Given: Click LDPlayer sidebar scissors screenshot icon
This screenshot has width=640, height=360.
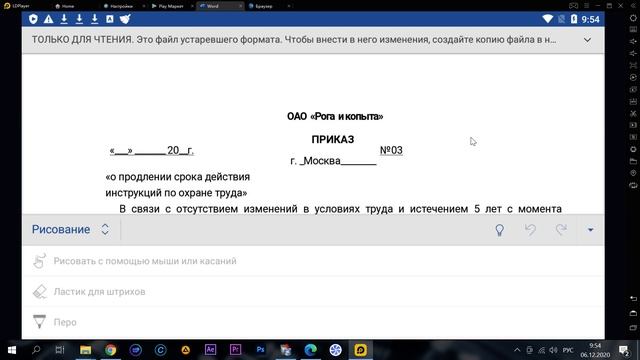Looking at the screenshot, I should click(633, 113).
